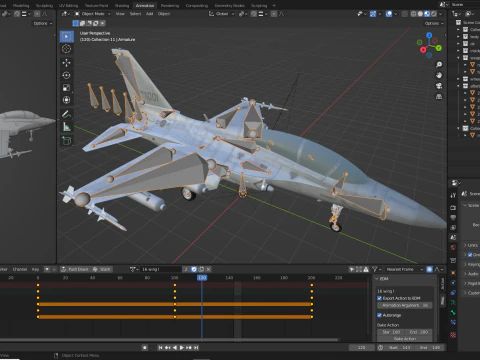Play the animation forward
Screen dimensions: 480x360
click(x=182, y=348)
